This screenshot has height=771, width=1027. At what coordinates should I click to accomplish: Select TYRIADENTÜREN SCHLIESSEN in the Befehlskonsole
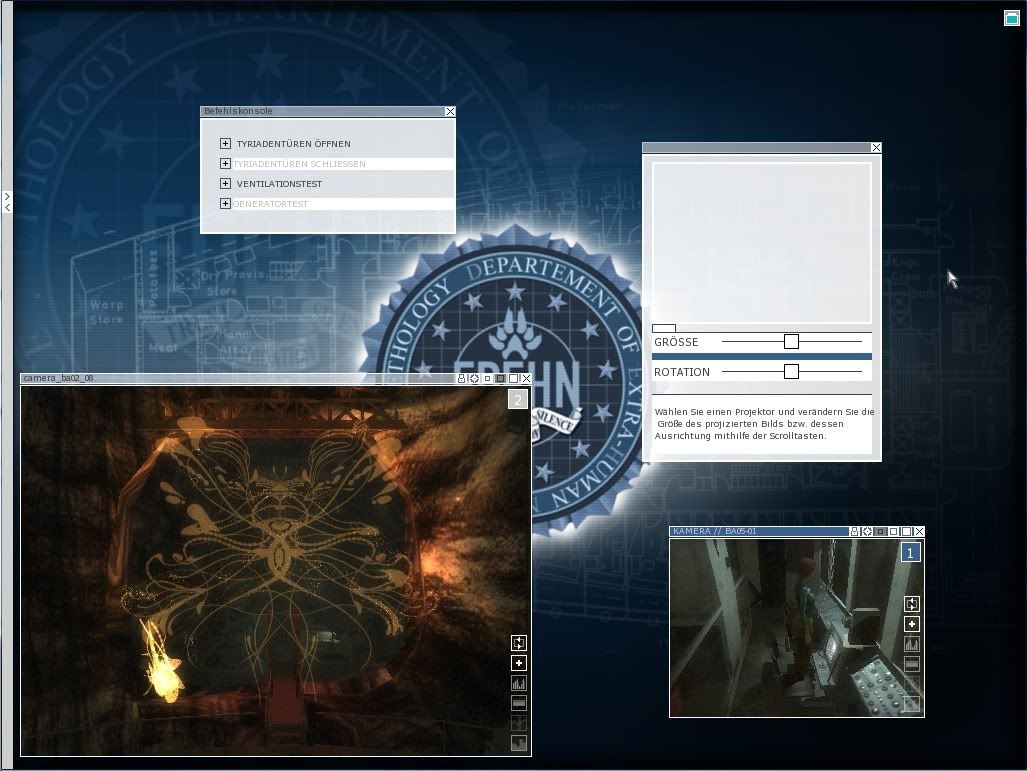click(x=299, y=164)
